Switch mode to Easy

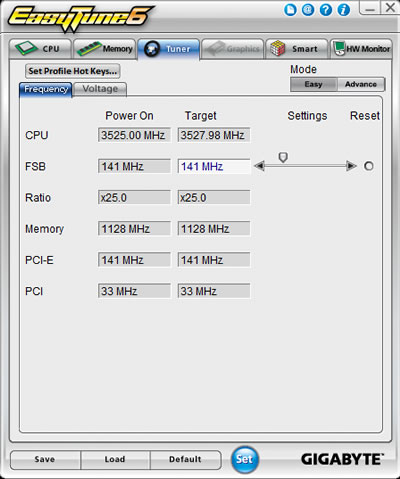click(x=314, y=84)
